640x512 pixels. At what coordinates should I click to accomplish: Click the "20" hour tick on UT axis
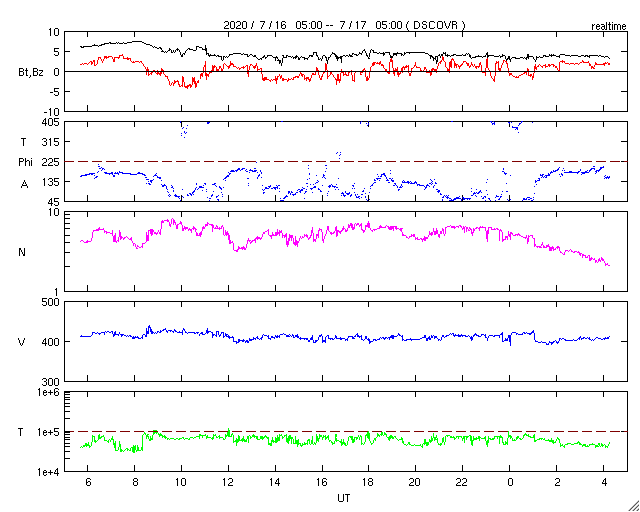pos(416,482)
